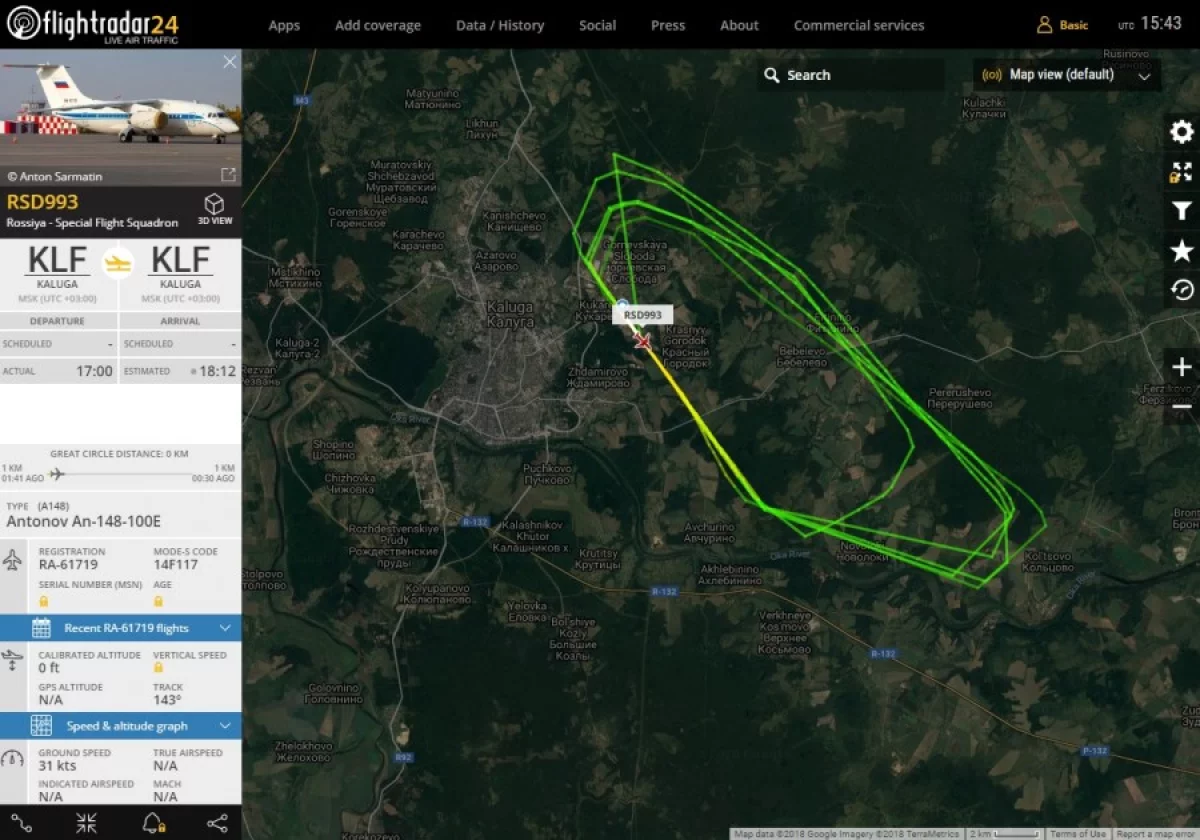Viewport: 1200px width, 840px height.
Task: Open bookmarks star icon
Action: (1181, 251)
